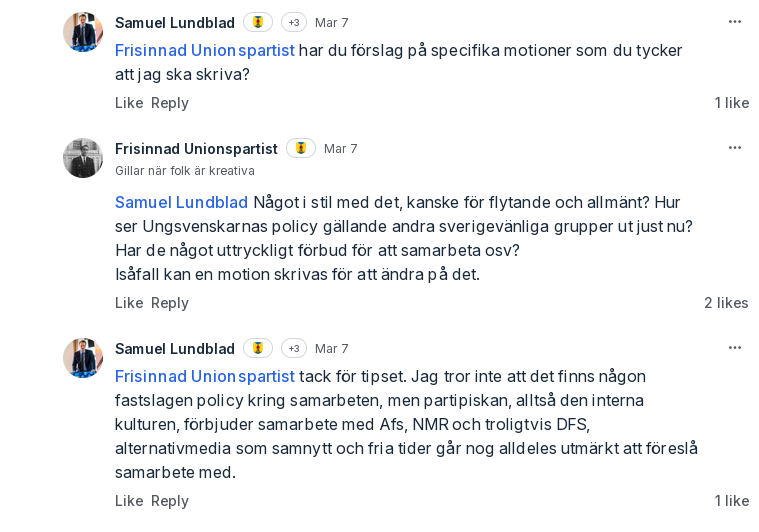Expand the +3 badges on the last comment
Viewport: 759px width, 532px height.
[x=294, y=348]
